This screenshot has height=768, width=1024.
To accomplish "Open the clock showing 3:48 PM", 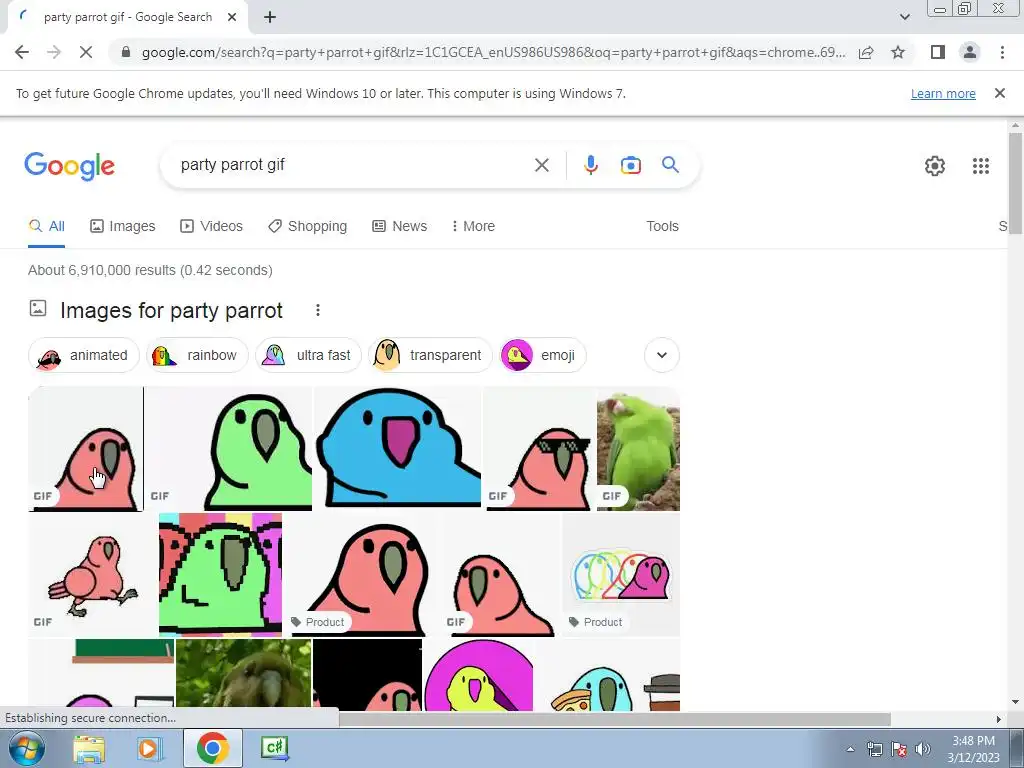I will [973, 749].
